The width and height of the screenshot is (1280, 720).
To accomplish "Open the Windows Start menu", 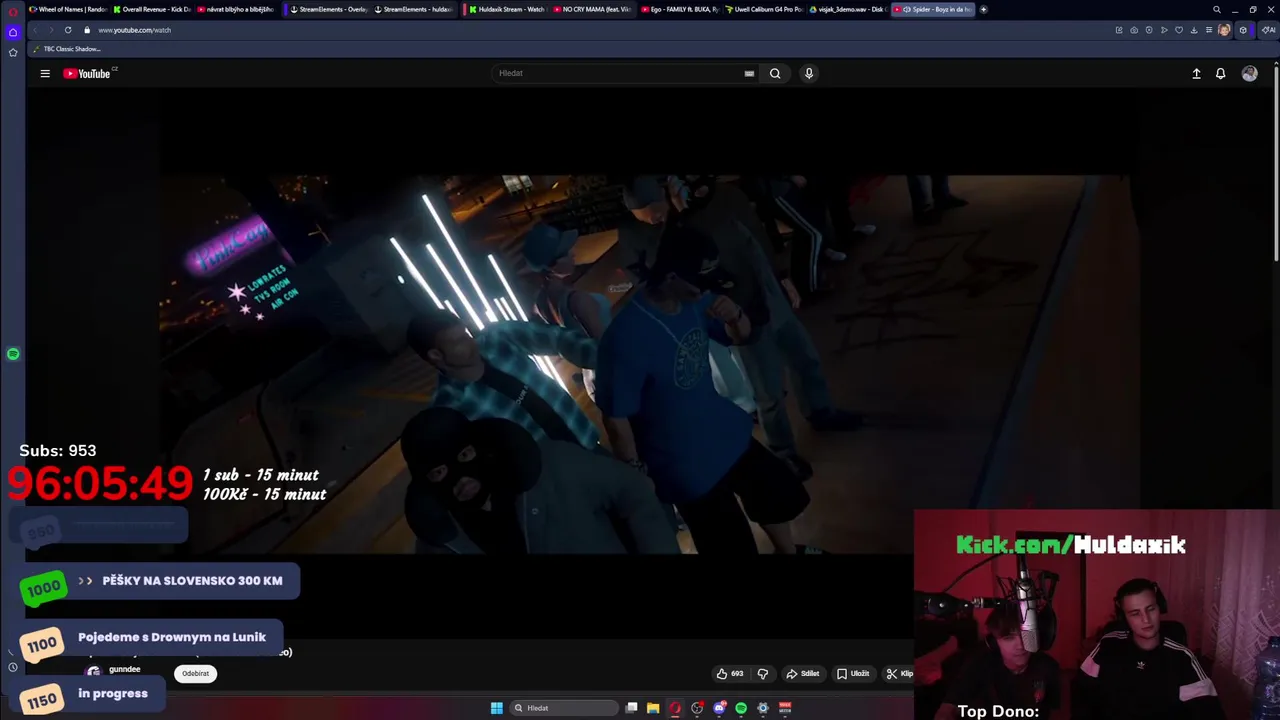I will click(x=497, y=708).
